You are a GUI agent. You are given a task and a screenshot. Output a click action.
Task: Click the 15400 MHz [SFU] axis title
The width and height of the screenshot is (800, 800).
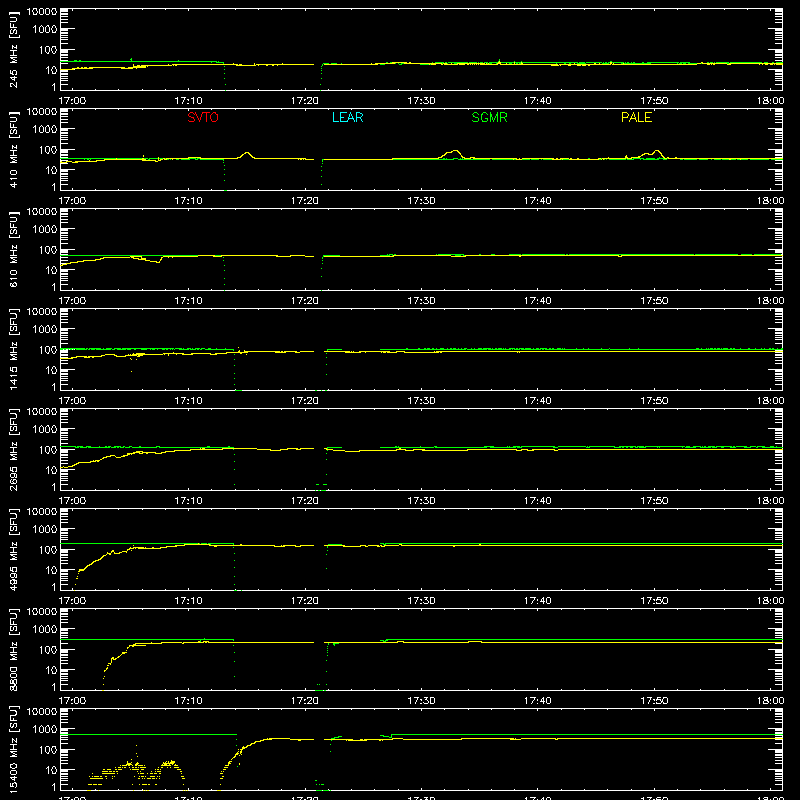tap(13, 749)
